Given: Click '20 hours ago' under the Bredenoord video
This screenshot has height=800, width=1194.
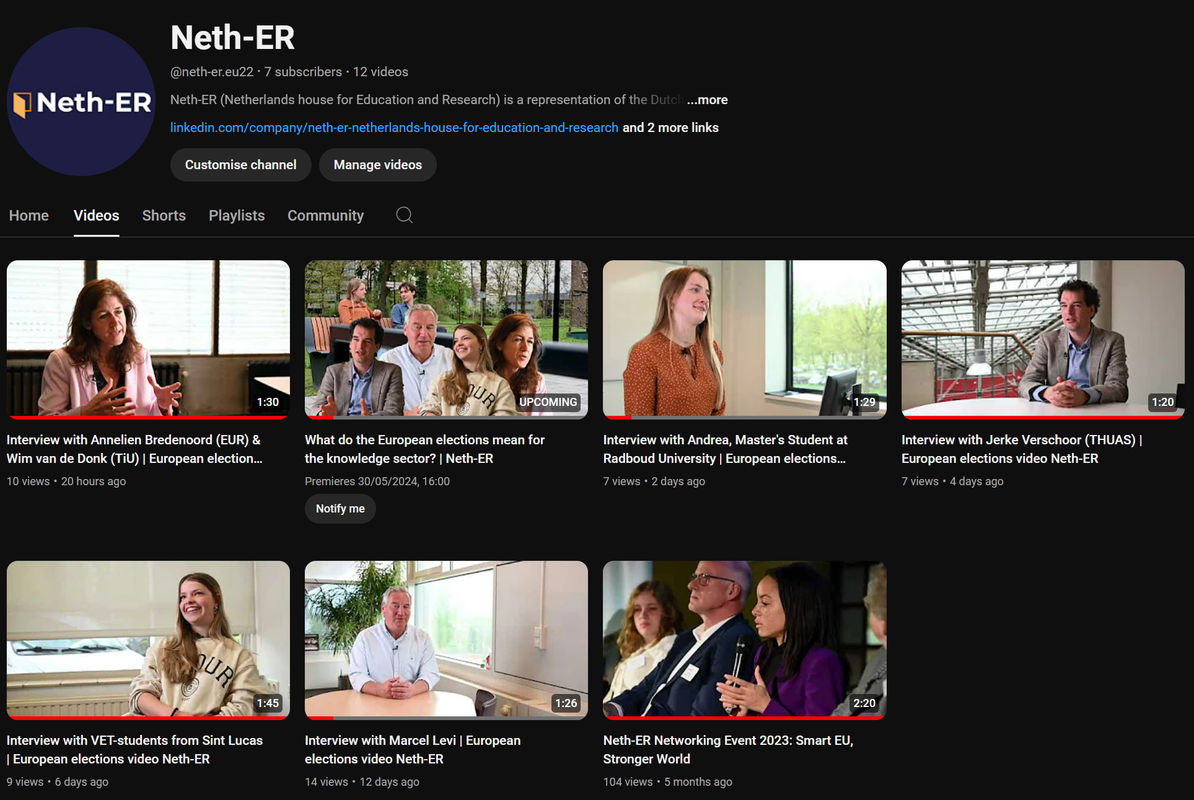Looking at the screenshot, I should click(x=94, y=481).
